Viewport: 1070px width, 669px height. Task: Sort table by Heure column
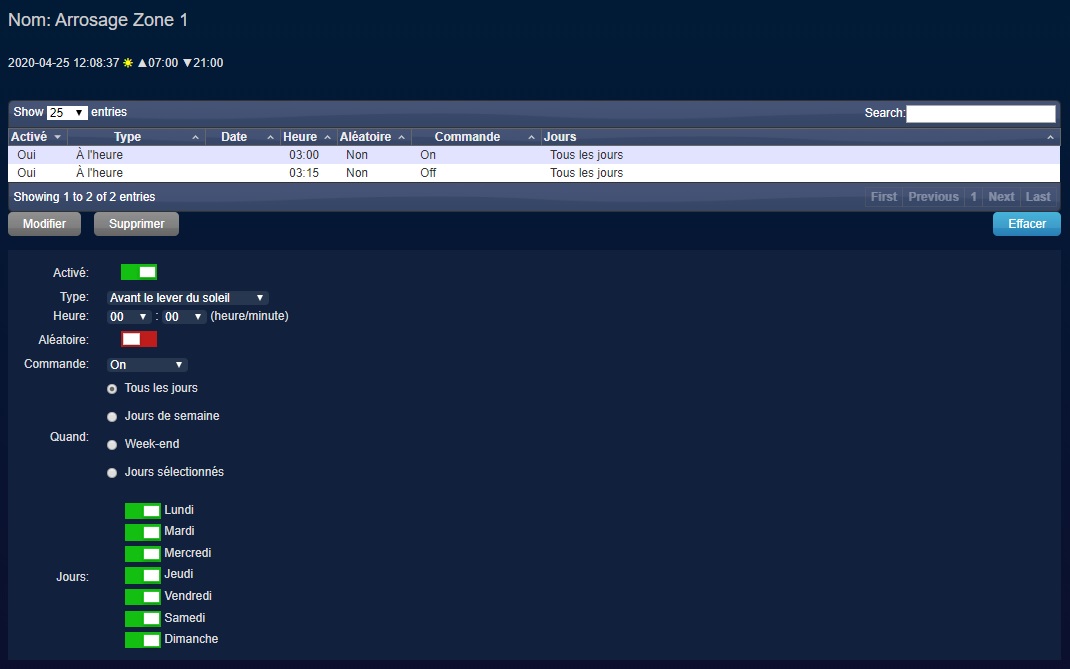click(x=300, y=137)
